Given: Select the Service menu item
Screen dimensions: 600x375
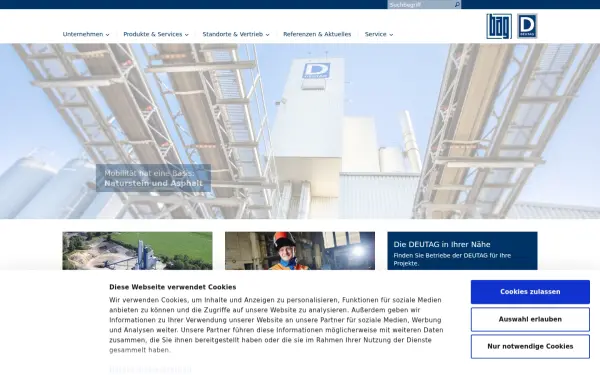Looking at the screenshot, I should tap(375, 34).
